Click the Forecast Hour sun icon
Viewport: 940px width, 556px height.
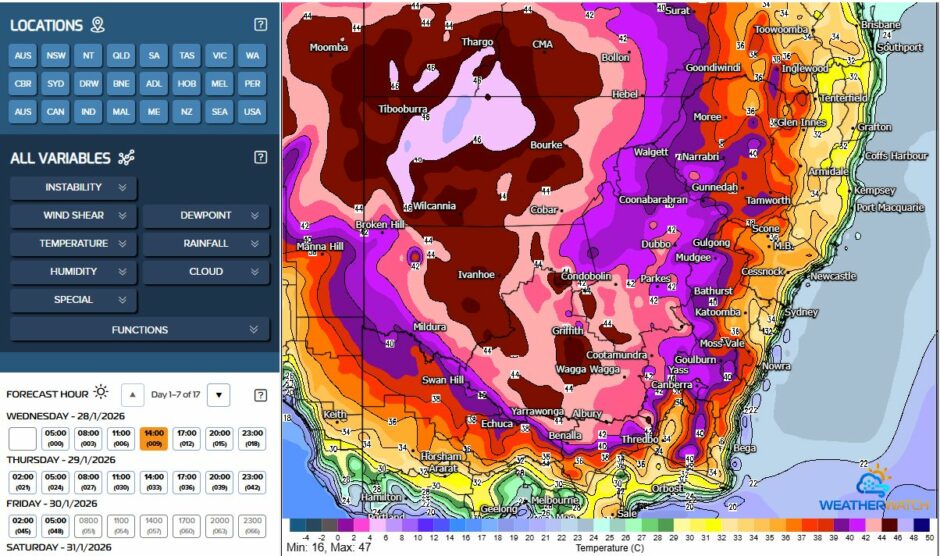[x=100, y=392]
